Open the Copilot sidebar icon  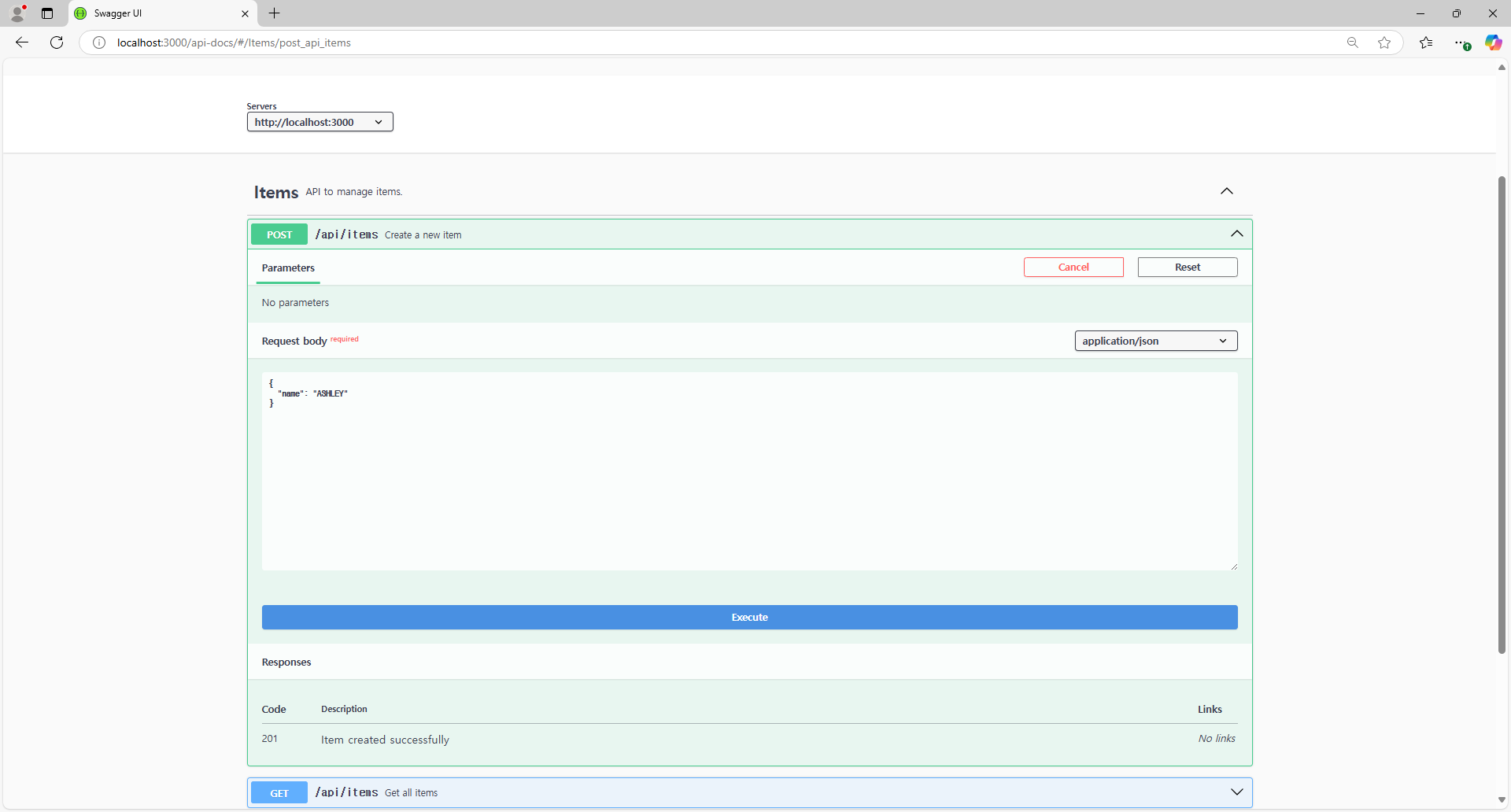(1493, 42)
